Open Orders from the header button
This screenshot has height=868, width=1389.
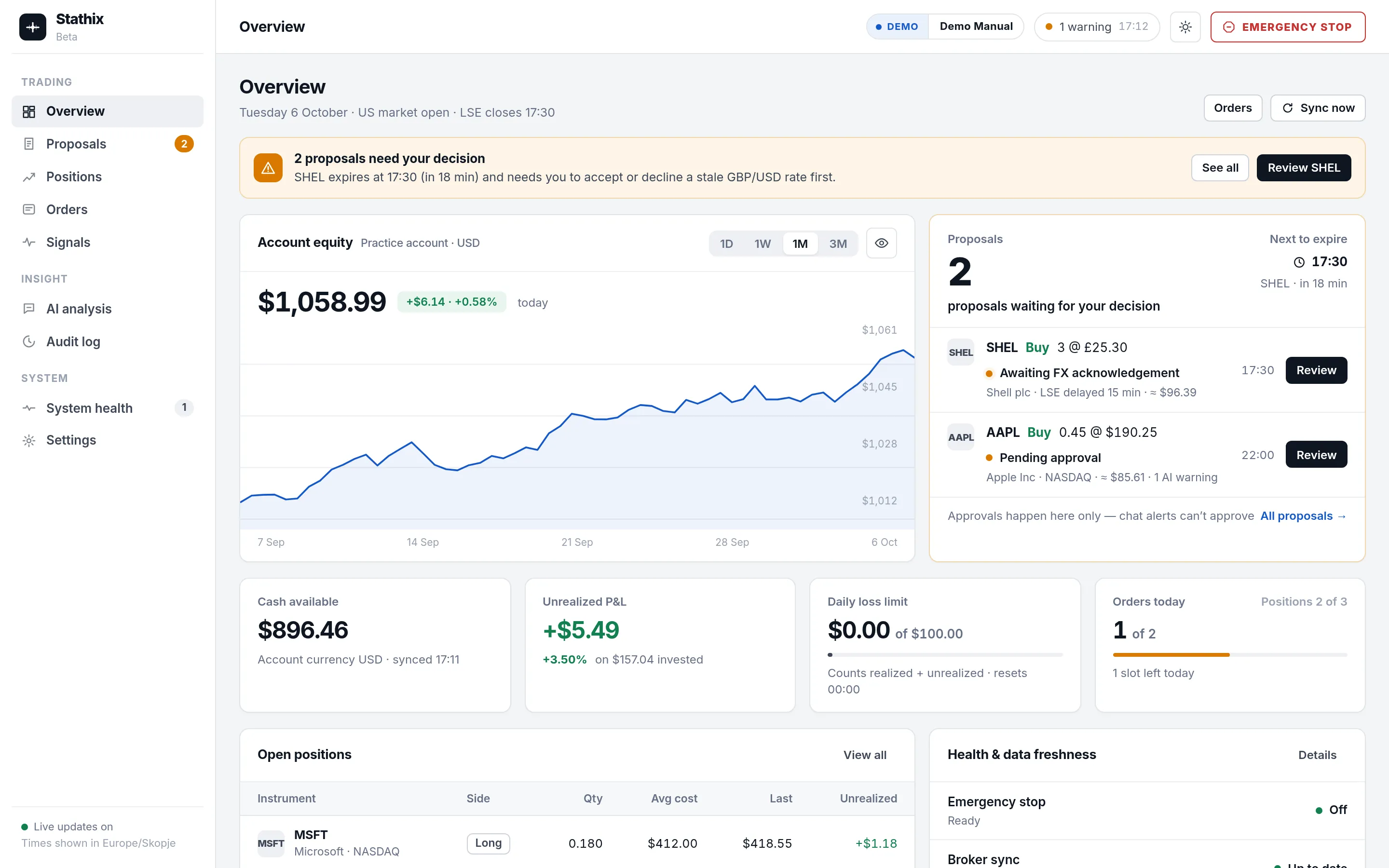tap(1232, 108)
